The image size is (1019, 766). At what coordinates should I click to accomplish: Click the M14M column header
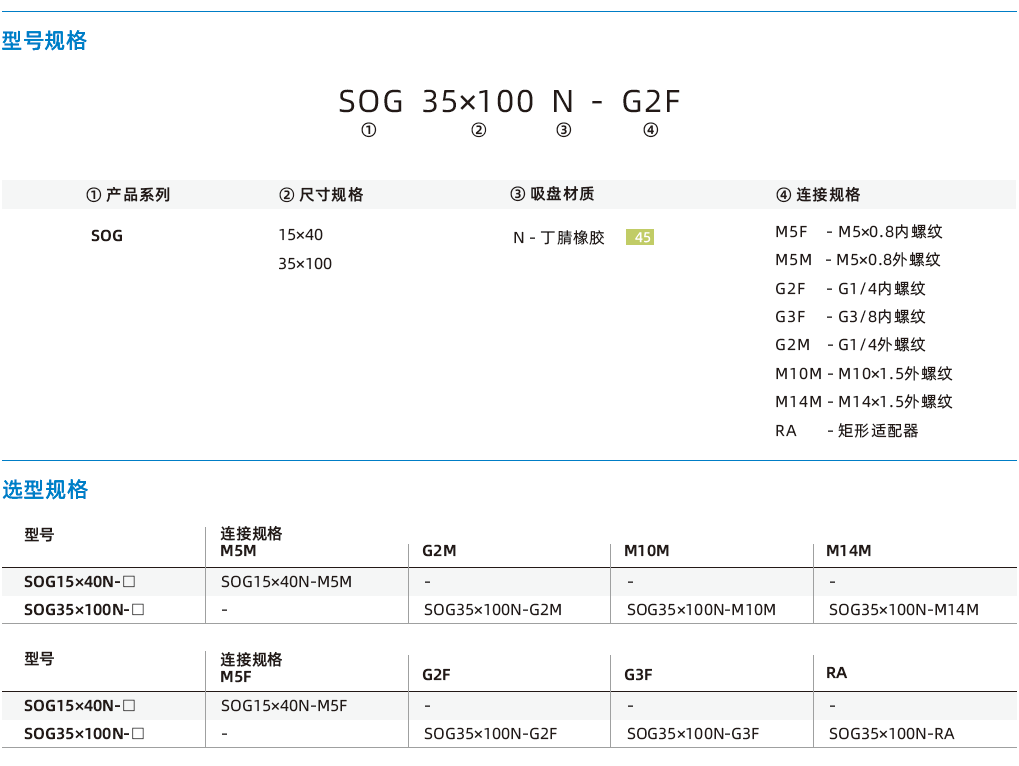point(849,551)
